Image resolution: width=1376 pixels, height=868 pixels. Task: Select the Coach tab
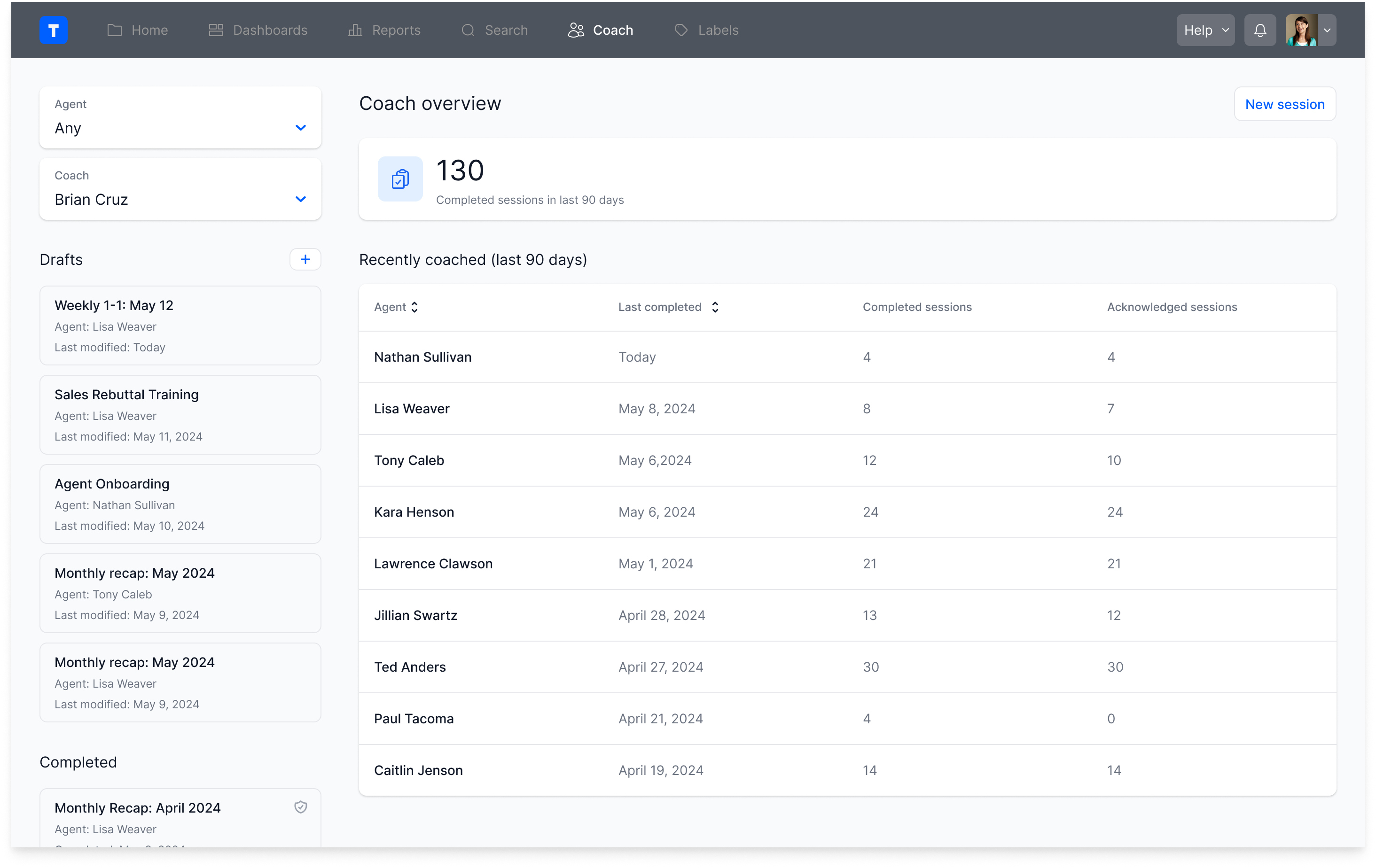(x=601, y=30)
